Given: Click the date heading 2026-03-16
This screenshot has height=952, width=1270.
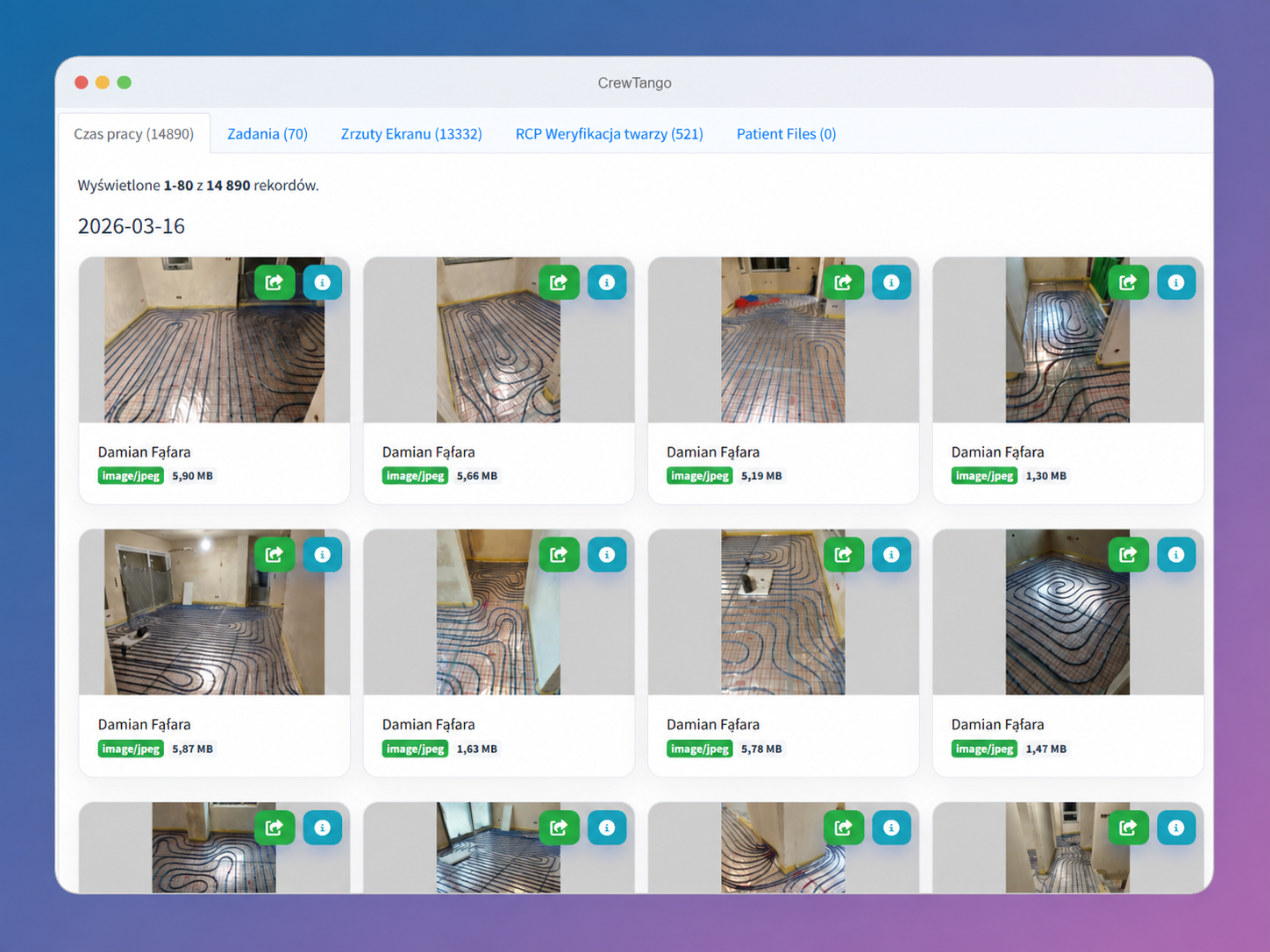Looking at the screenshot, I should [132, 226].
